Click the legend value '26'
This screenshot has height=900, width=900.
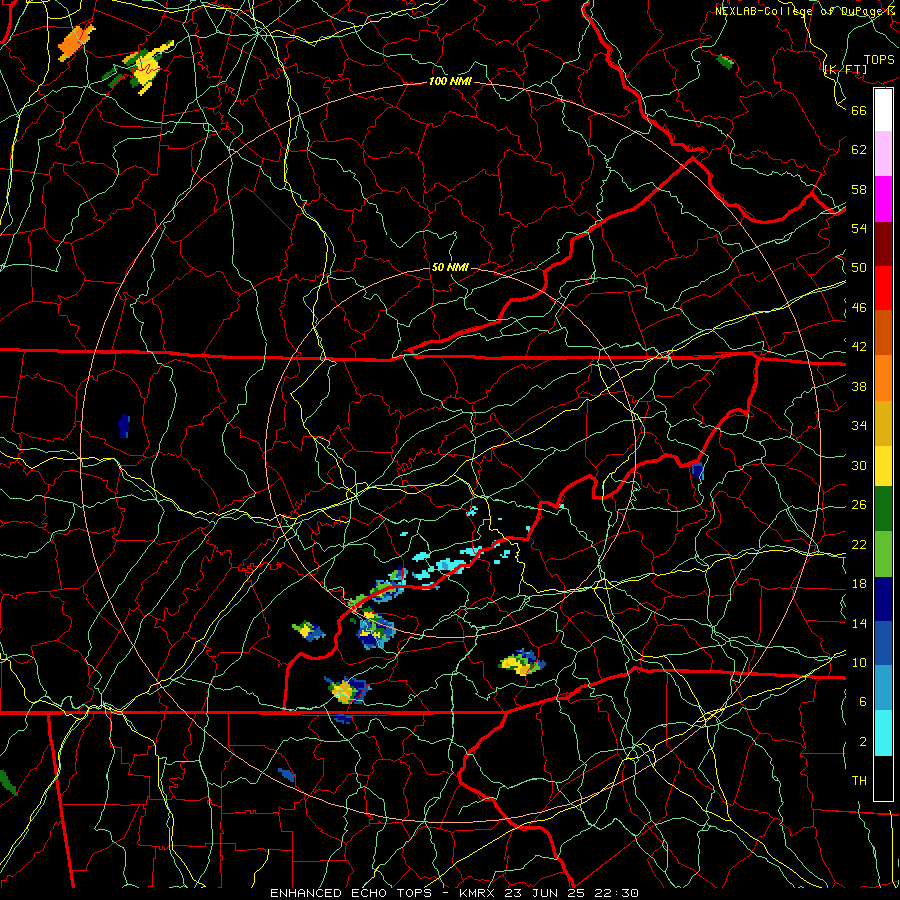(x=859, y=505)
